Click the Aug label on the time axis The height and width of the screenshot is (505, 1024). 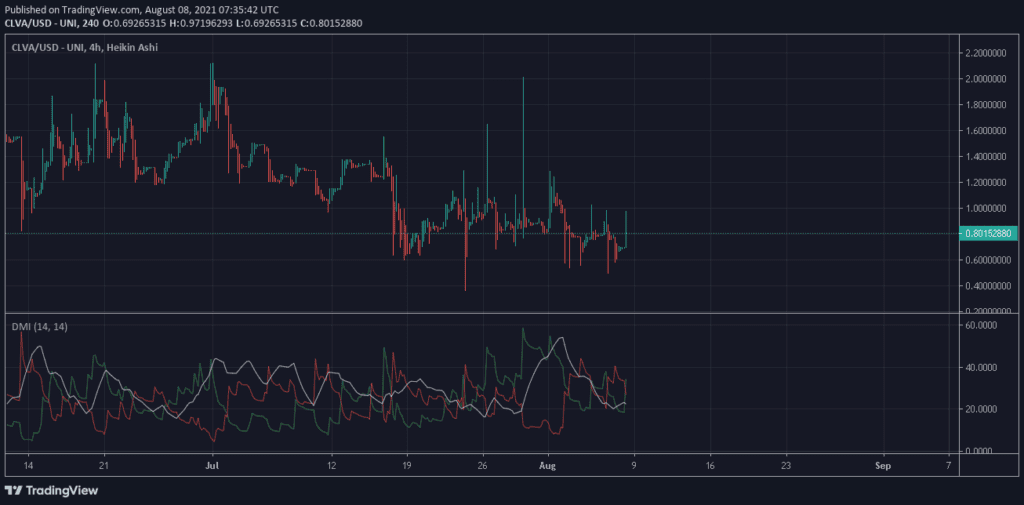546,465
